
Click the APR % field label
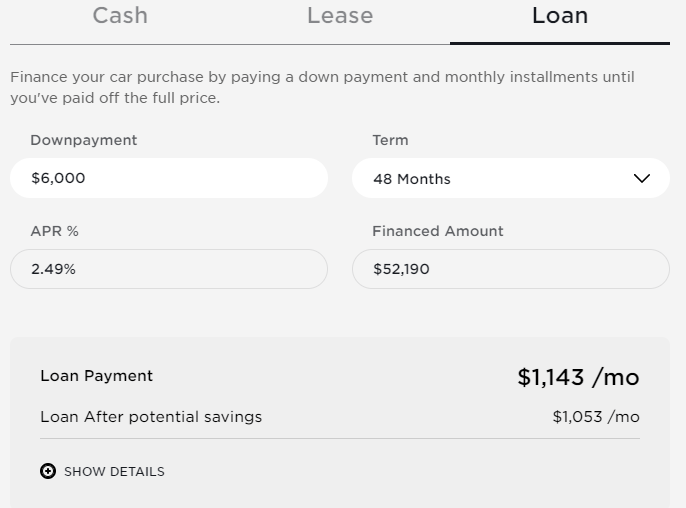[x=54, y=231]
